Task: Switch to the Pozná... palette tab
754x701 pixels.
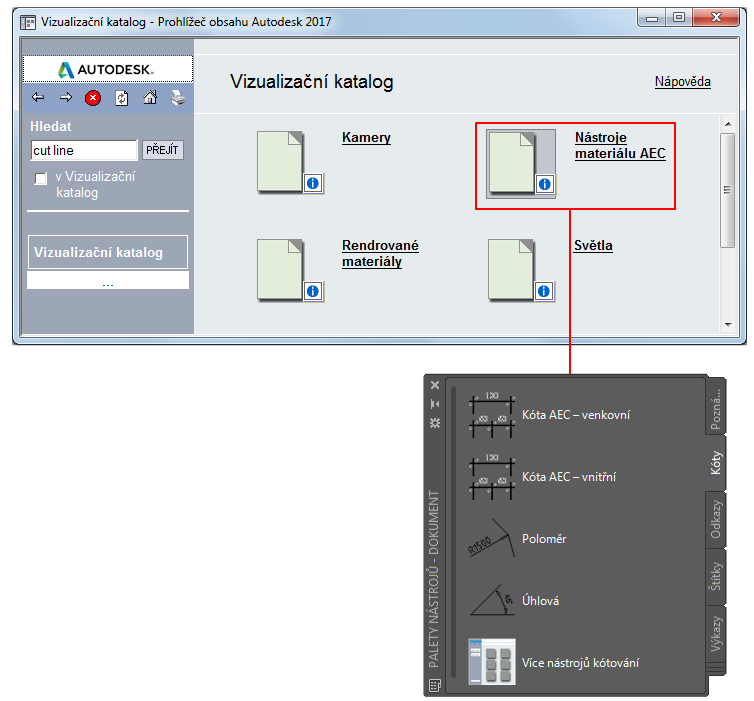Action: coord(716,408)
